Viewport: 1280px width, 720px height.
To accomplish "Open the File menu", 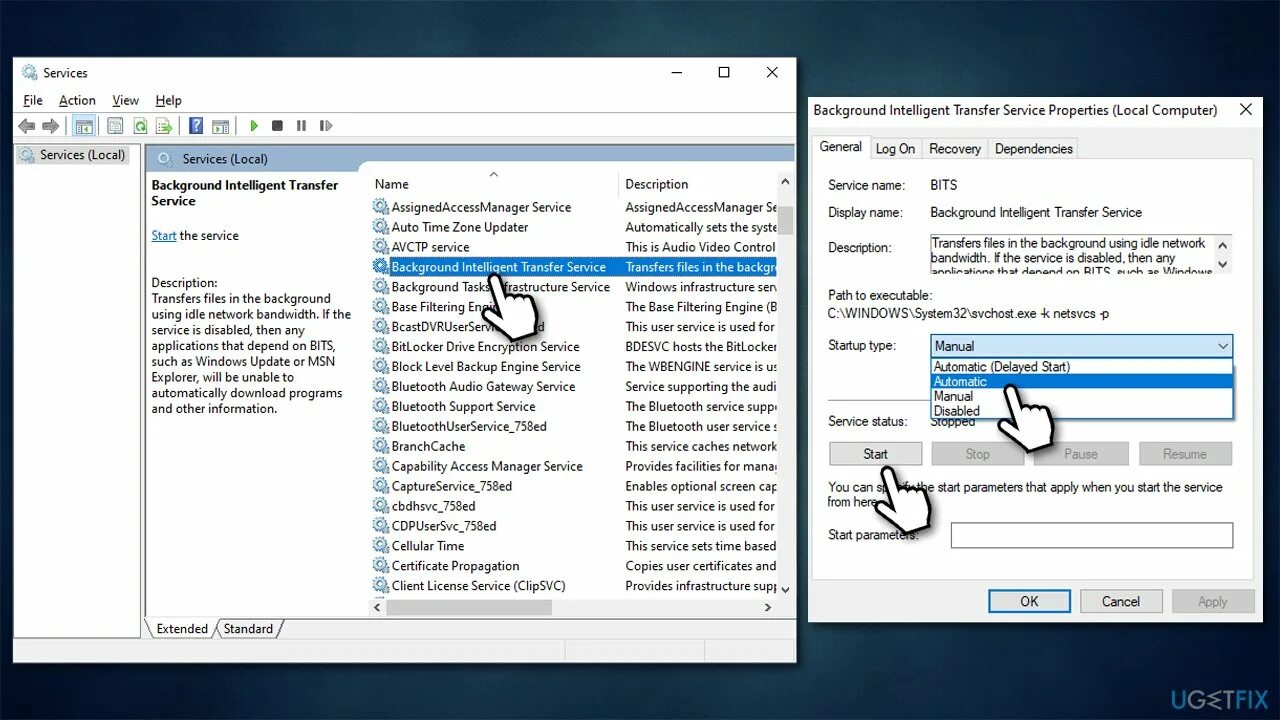I will point(33,100).
